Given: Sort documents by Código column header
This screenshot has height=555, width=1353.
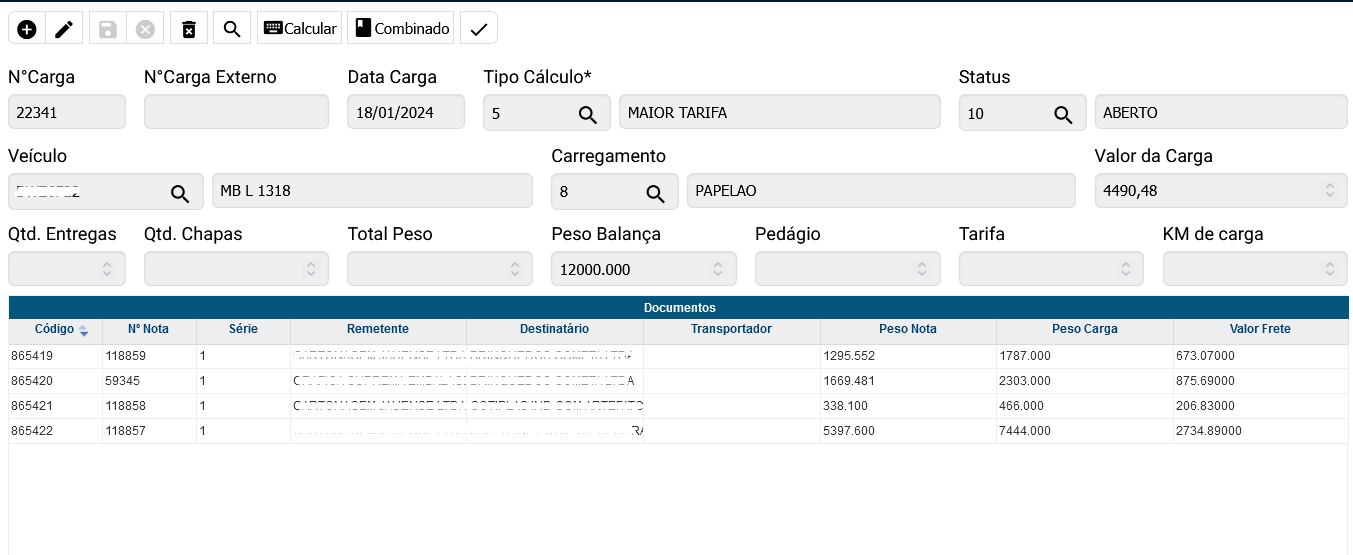Looking at the screenshot, I should [x=55, y=329].
